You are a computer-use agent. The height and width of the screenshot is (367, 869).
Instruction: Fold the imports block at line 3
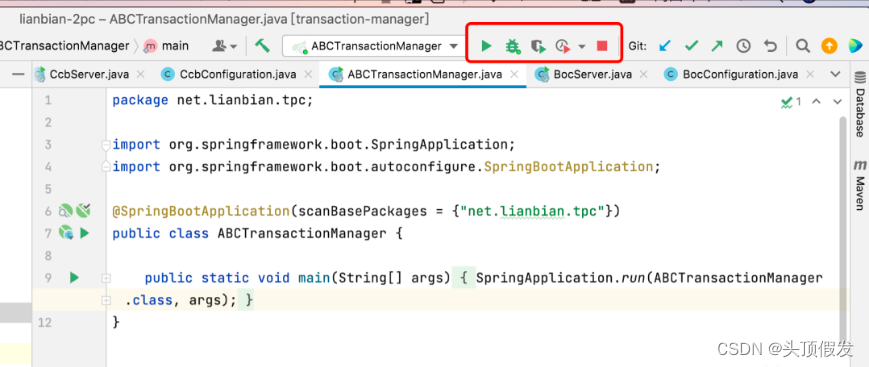pyautogui.click(x=105, y=145)
